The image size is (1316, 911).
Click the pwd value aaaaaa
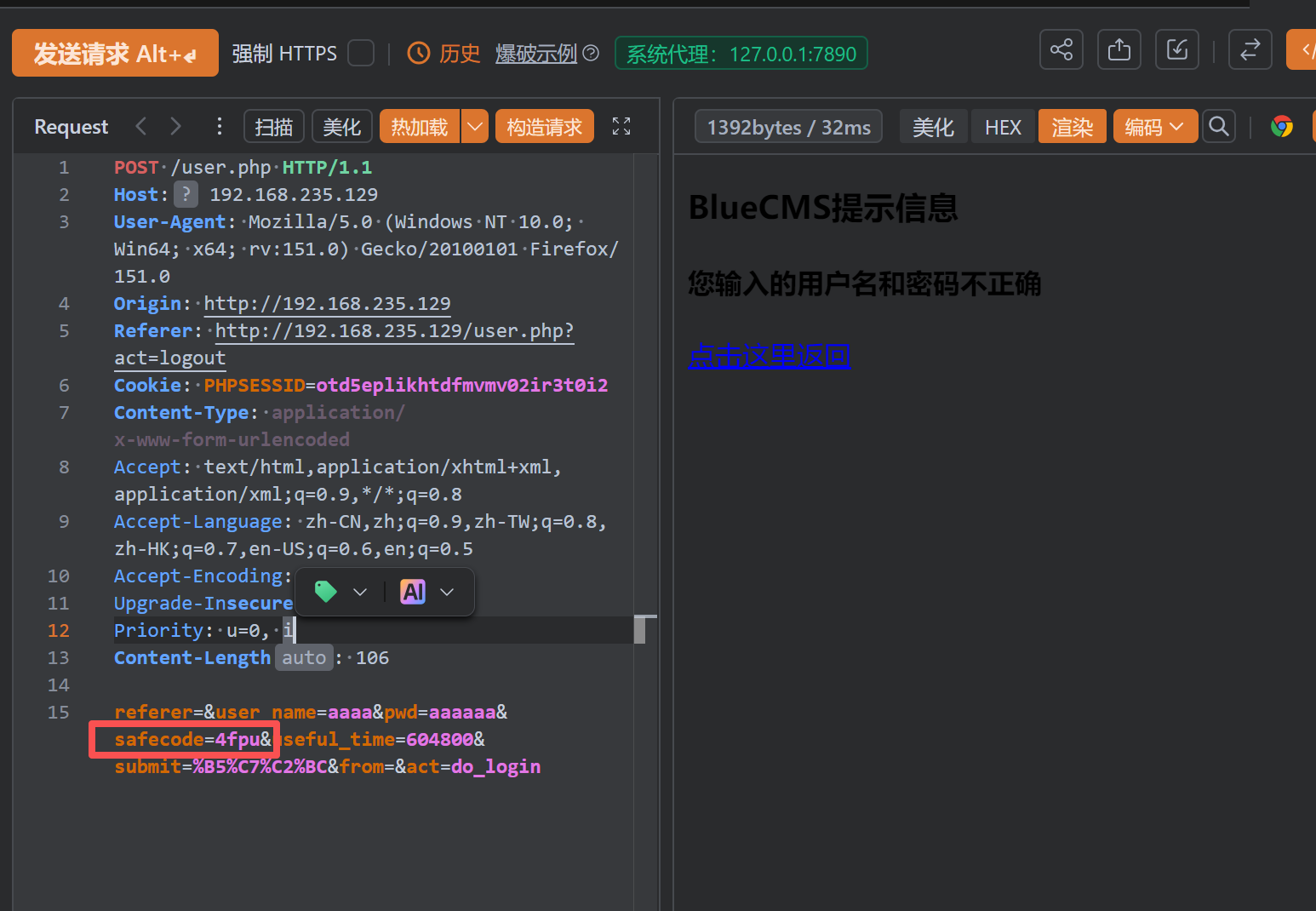[x=462, y=712]
